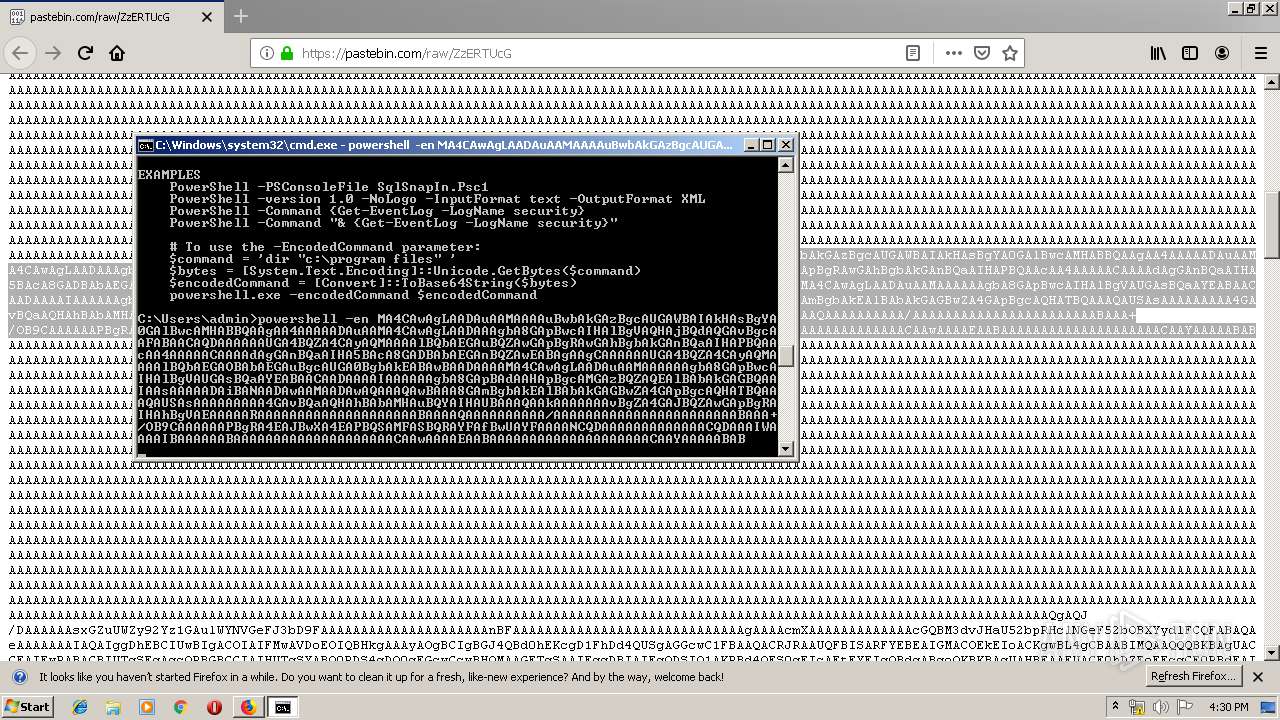
Task: Click Firefox page scrollbar up arrow
Action: pyautogui.click(x=1272, y=83)
